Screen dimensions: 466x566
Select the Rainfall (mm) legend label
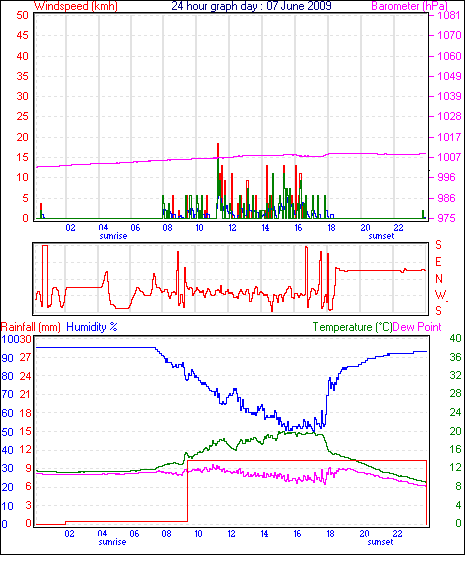click(x=31, y=327)
